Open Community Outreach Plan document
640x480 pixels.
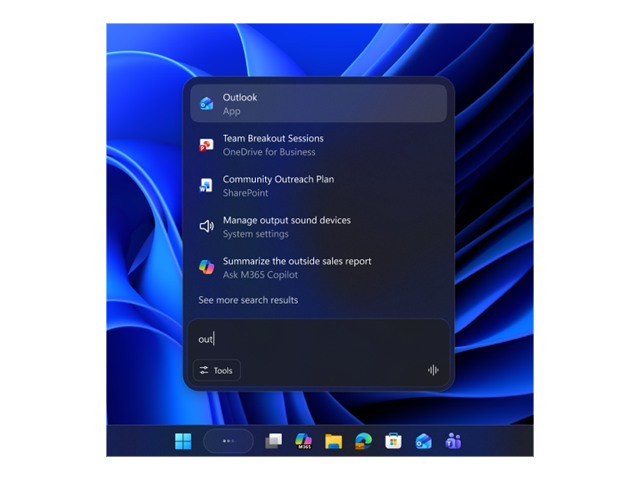[318, 186]
